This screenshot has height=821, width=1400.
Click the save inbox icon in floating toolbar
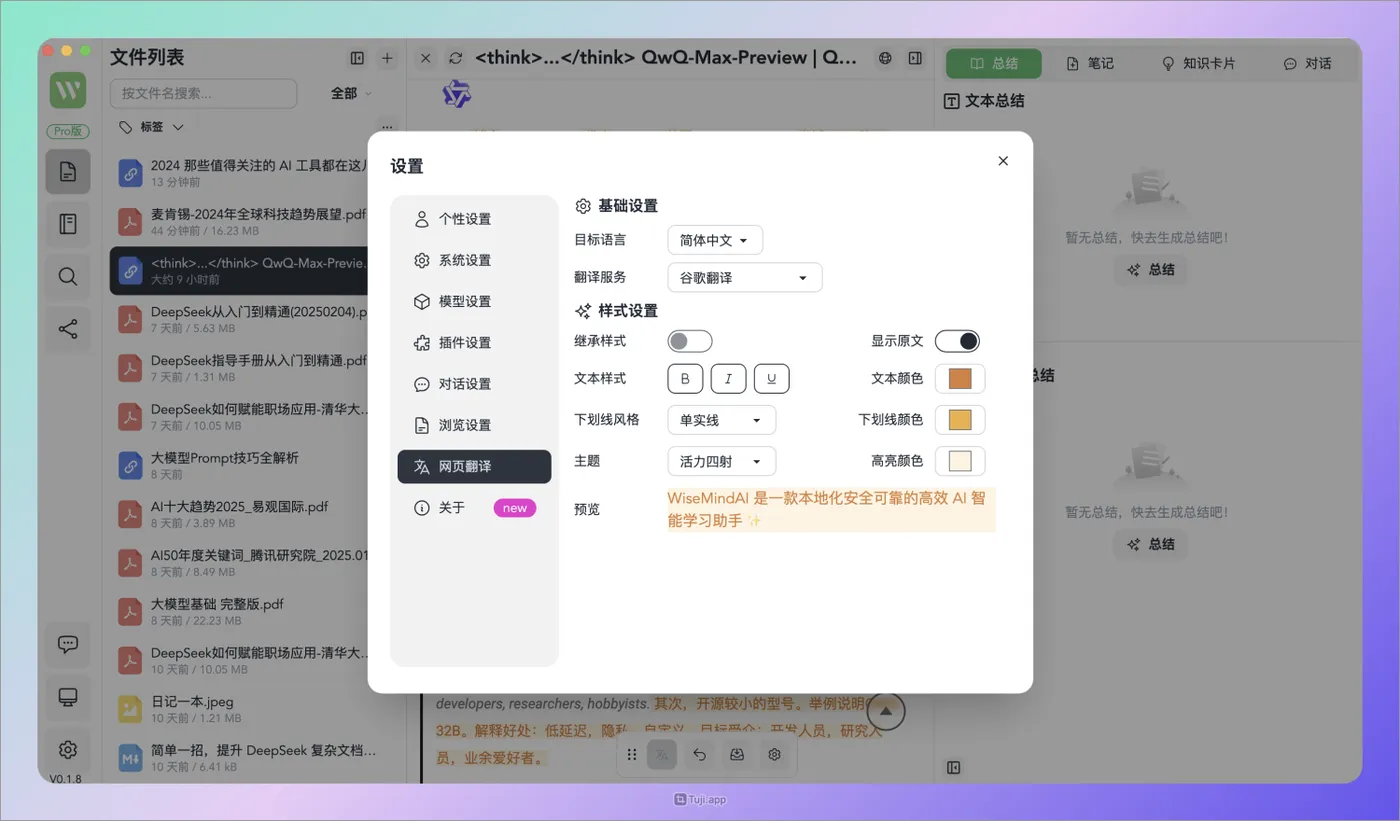(x=737, y=754)
